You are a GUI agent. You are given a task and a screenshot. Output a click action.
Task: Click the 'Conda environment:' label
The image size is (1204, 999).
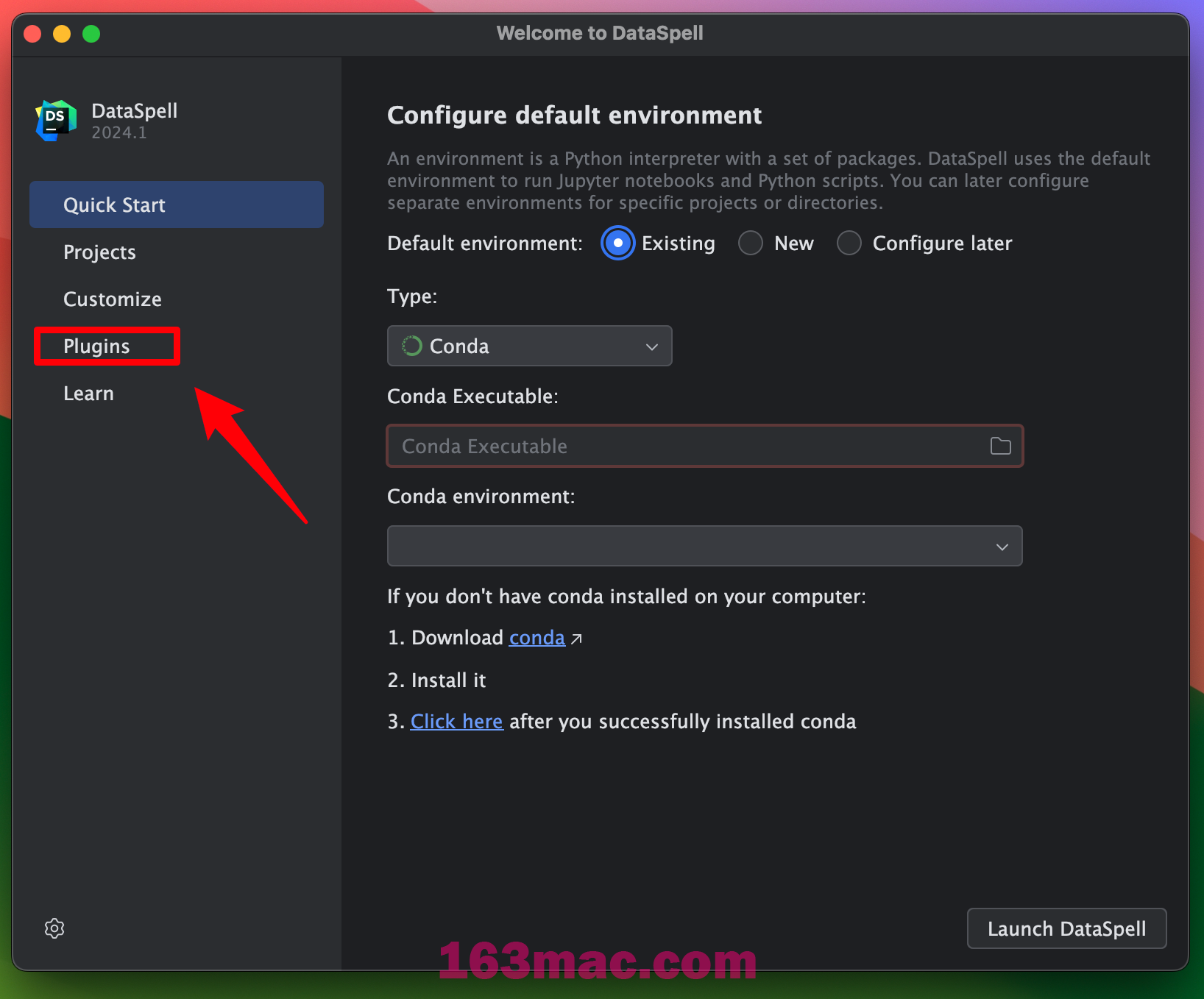click(x=481, y=496)
